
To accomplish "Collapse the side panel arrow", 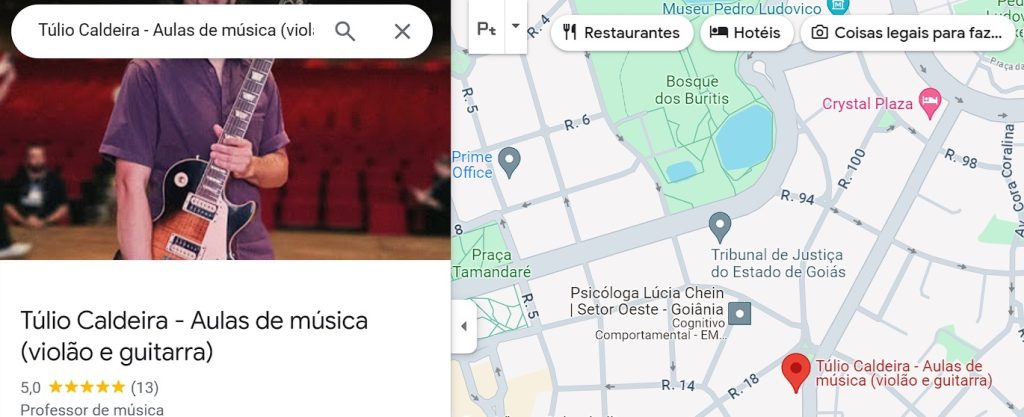I will click(464, 326).
